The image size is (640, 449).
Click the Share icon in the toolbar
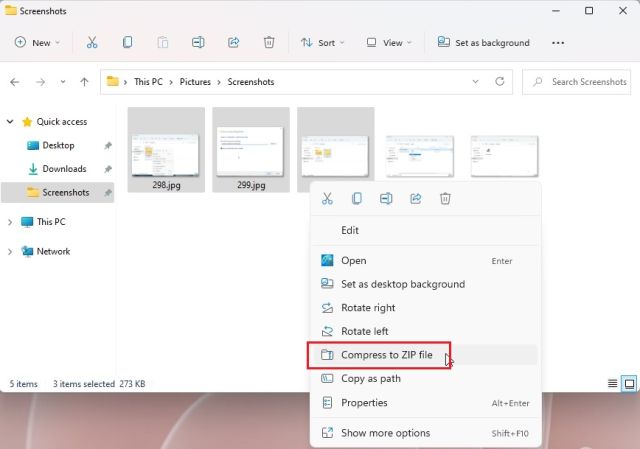[x=233, y=43]
